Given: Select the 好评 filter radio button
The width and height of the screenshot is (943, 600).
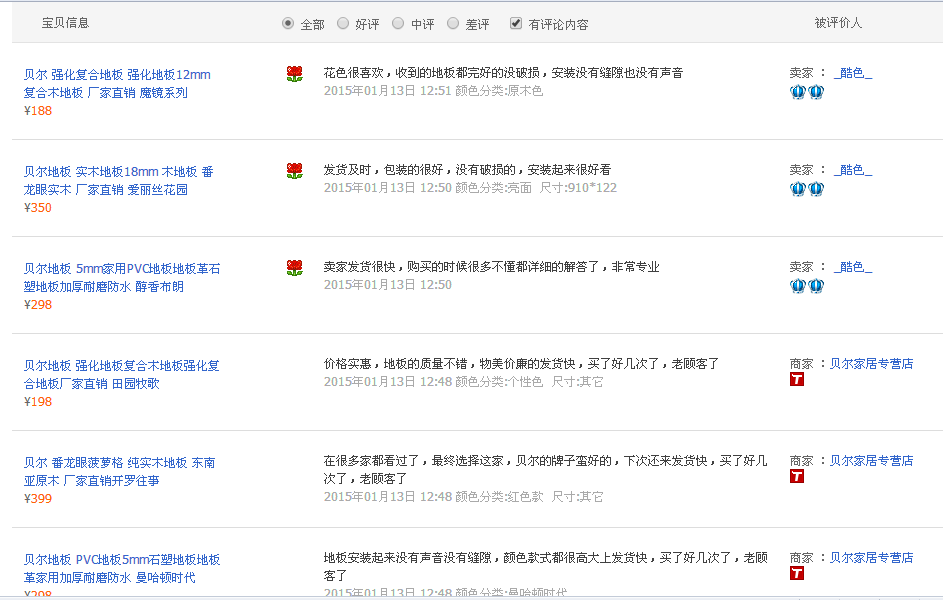Looking at the screenshot, I should pyautogui.click(x=343, y=23).
